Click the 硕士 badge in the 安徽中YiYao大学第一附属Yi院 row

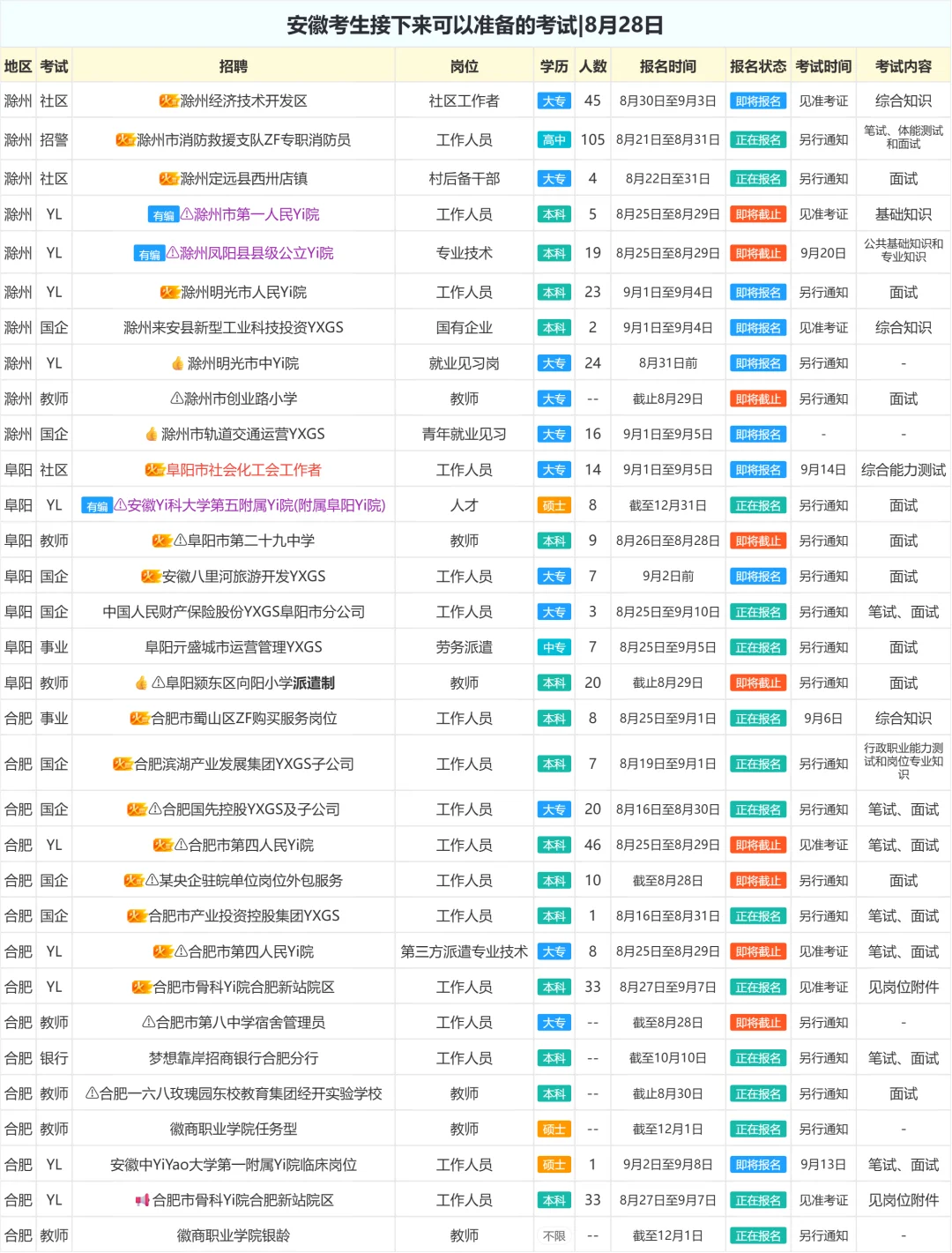(x=554, y=1166)
